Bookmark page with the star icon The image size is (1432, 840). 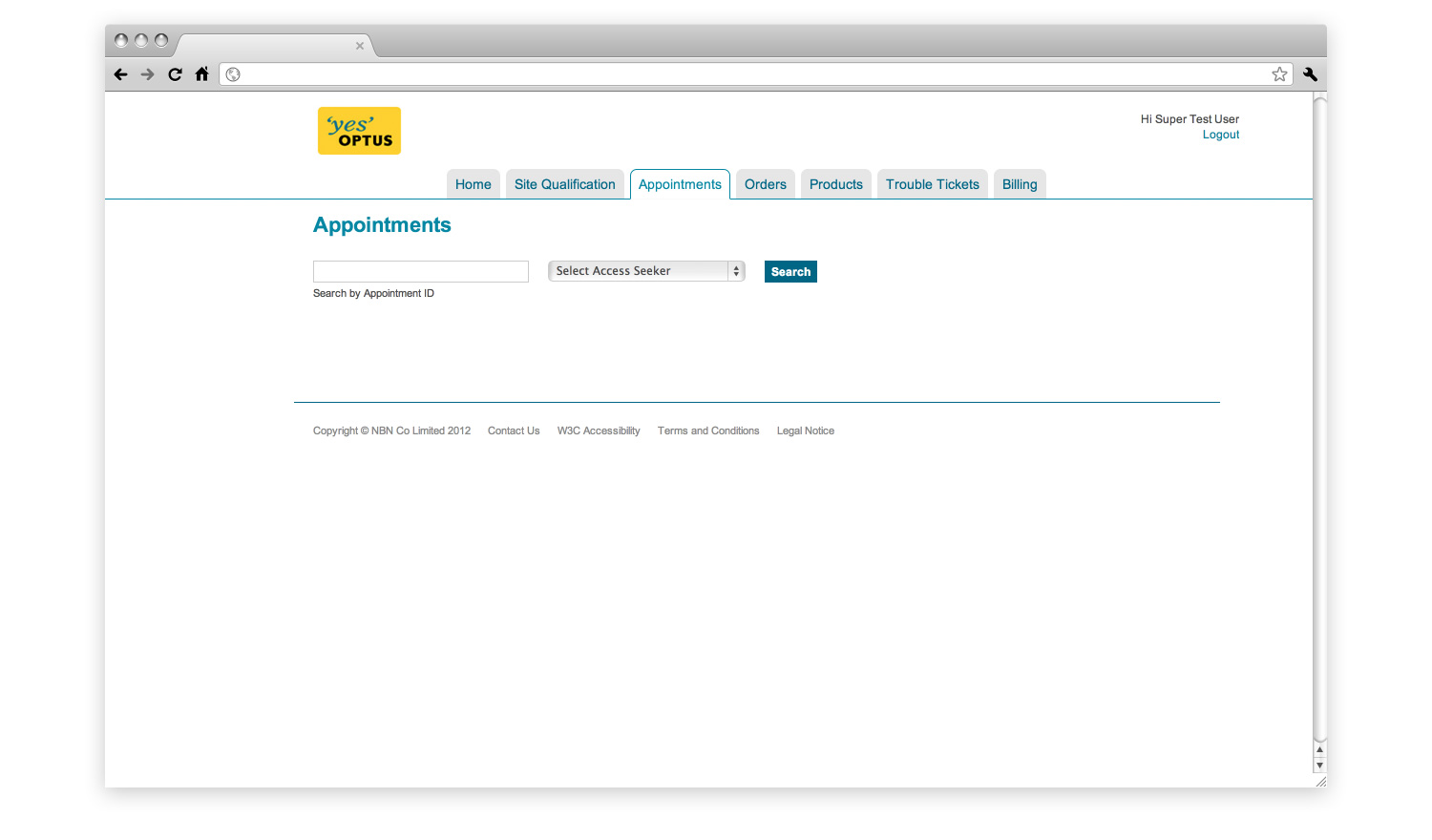pos(1279,74)
